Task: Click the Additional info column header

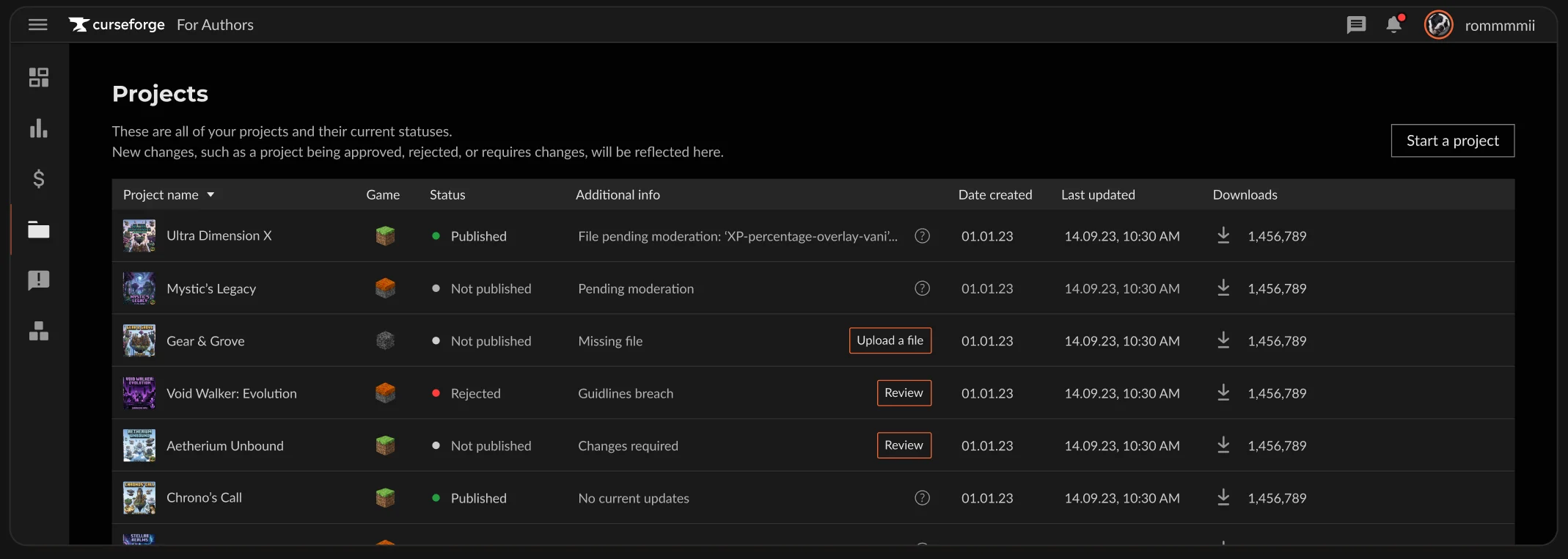Action: [618, 194]
